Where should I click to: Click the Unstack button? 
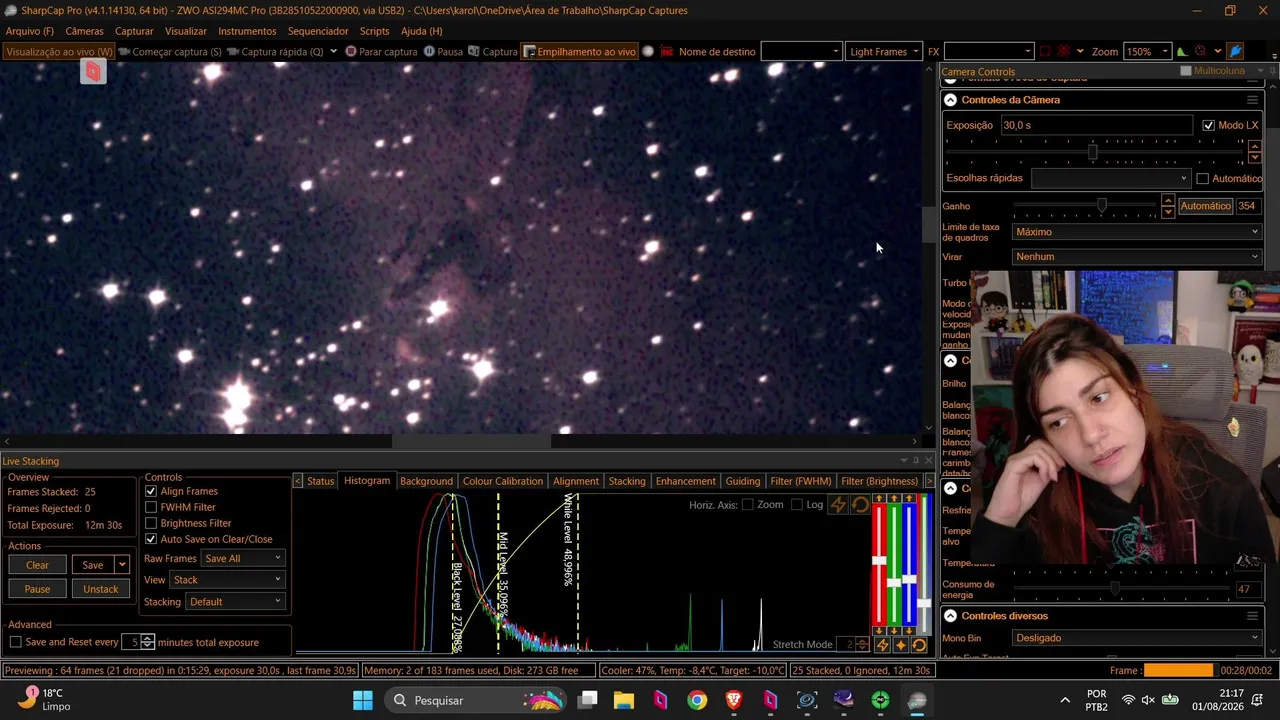100,589
